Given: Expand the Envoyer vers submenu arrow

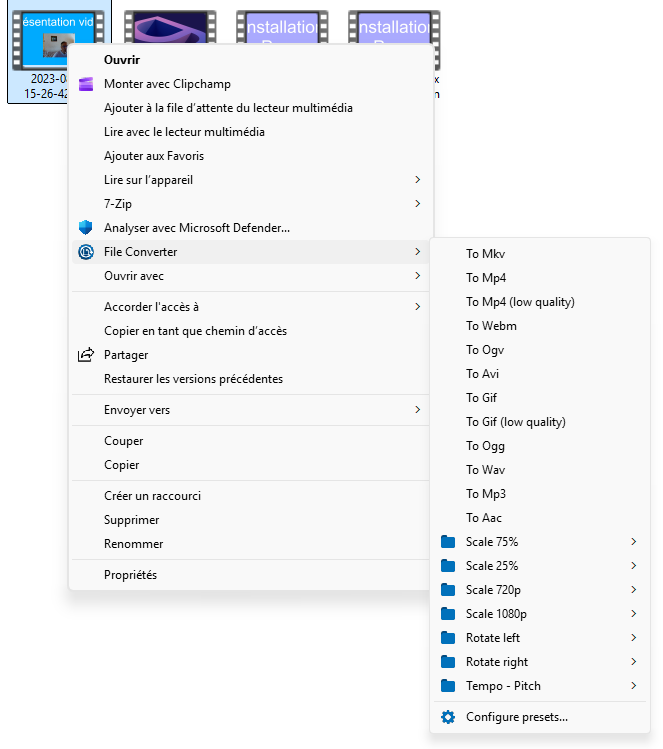Looking at the screenshot, I should click(x=417, y=410).
